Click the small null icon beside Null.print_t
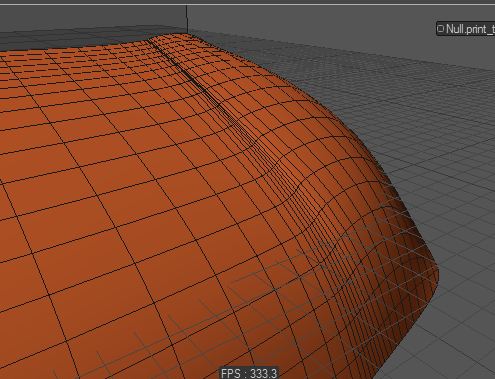Image resolution: width=495 pixels, height=379 pixels. tap(441, 28)
